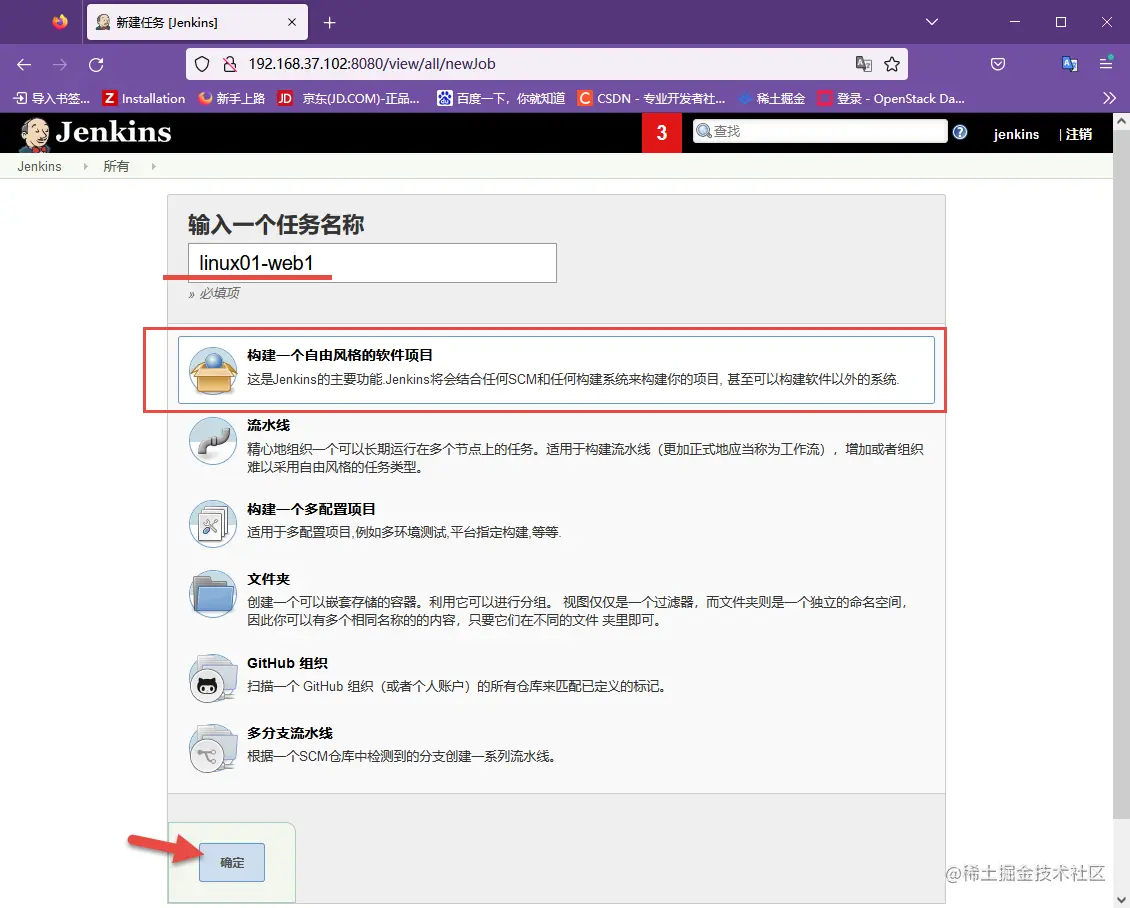
Task: Select the 流水线 project type
Action: coord(556,445)
